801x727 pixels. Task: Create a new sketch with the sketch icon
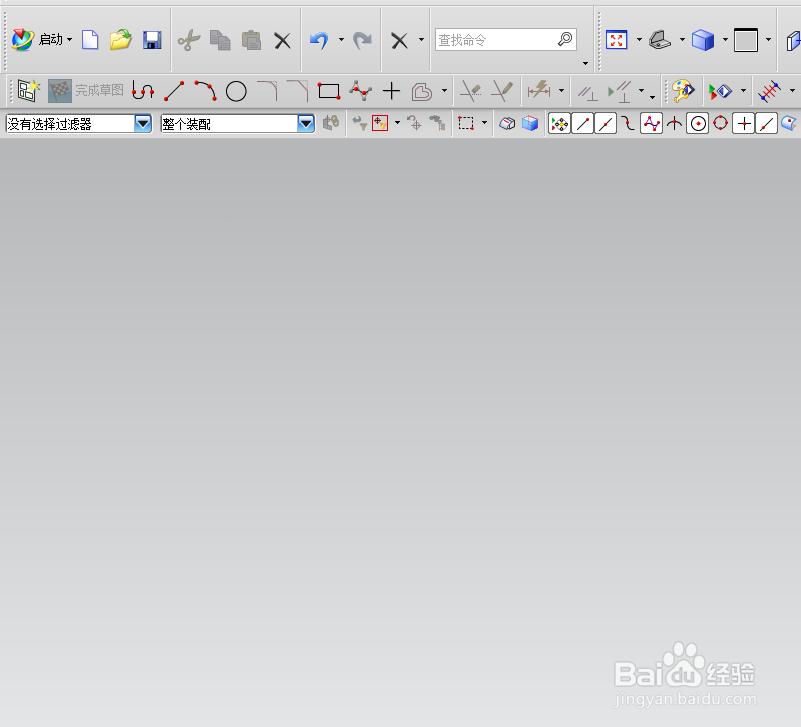(x=28, y=90)
